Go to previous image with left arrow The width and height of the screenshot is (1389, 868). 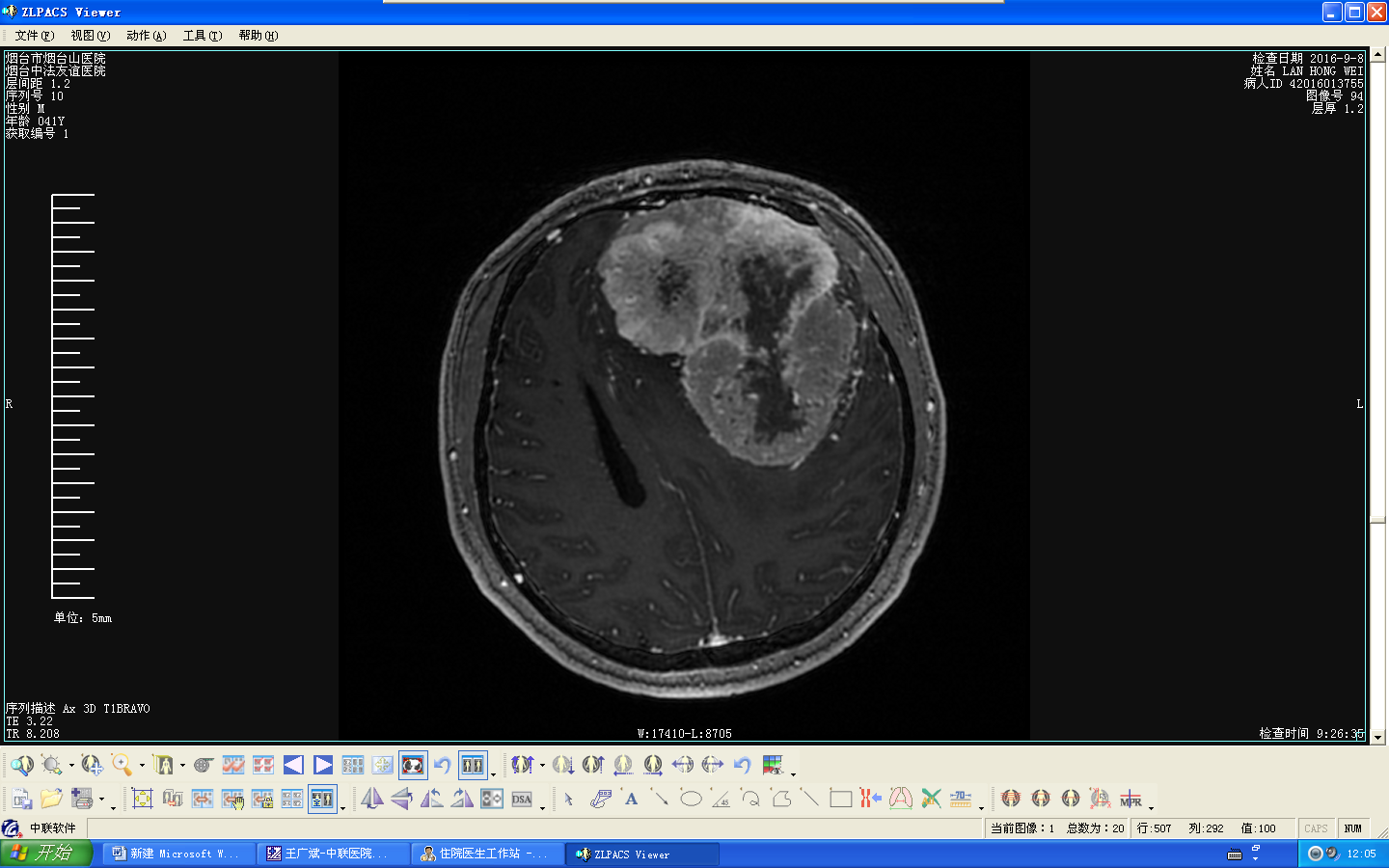pos(293,765)
